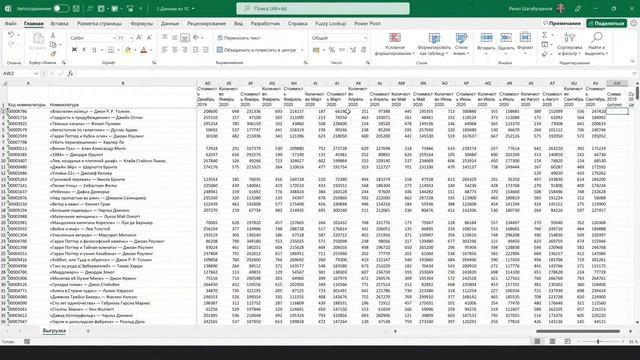Click the Copy icon in clipboard group
This screenshot has width=640, height=360.
point(53,44)
